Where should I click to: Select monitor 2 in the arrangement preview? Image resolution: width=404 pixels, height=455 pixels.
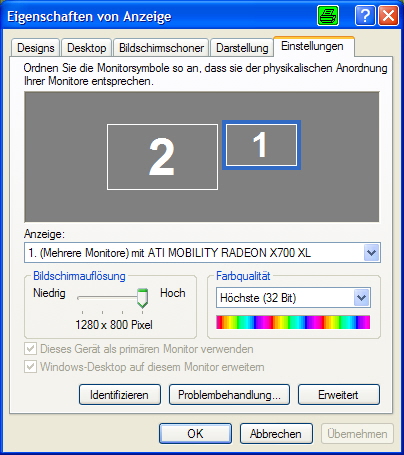(x=162, y=157)
